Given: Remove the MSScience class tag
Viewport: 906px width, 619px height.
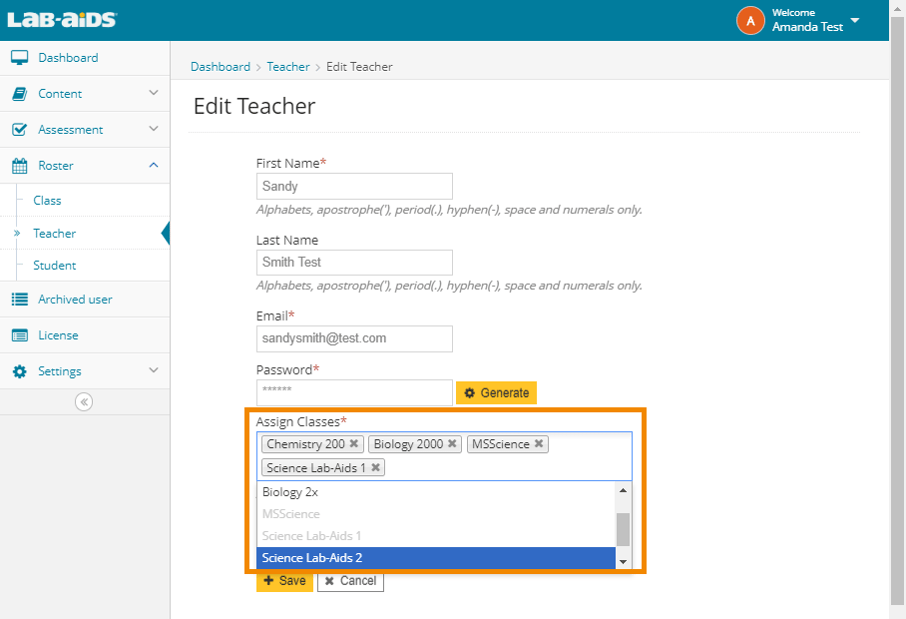Looking at the screenshot, I should coord(538,443).
